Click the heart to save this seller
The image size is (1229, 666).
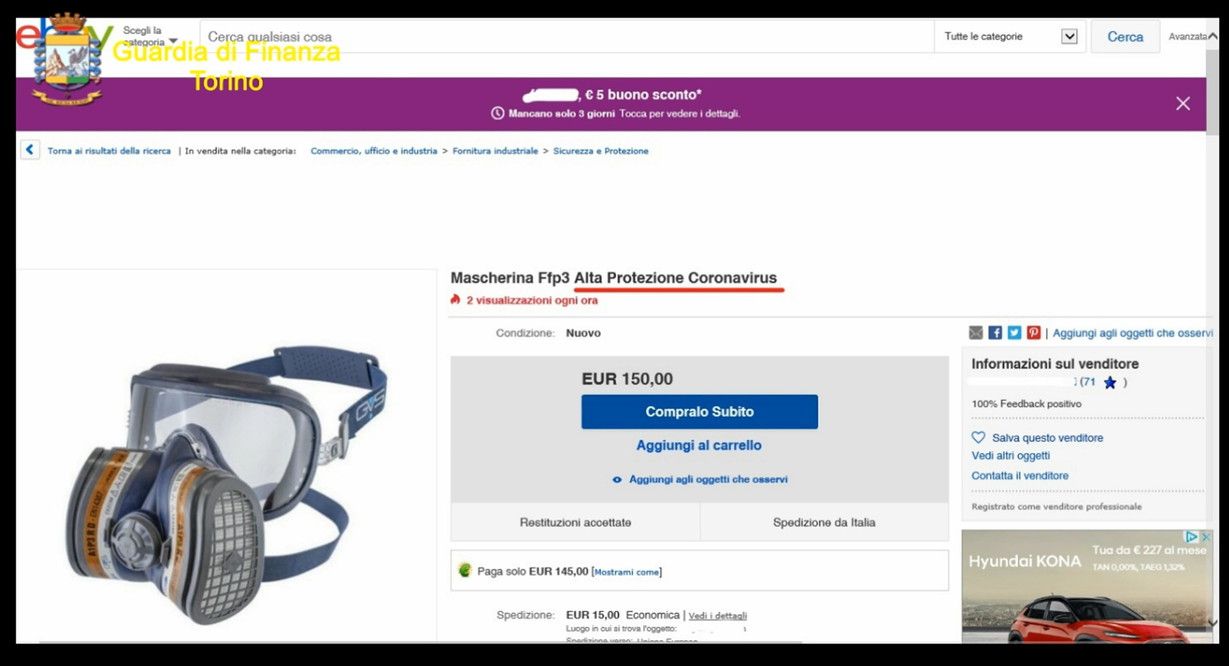[x=979, y=438]
